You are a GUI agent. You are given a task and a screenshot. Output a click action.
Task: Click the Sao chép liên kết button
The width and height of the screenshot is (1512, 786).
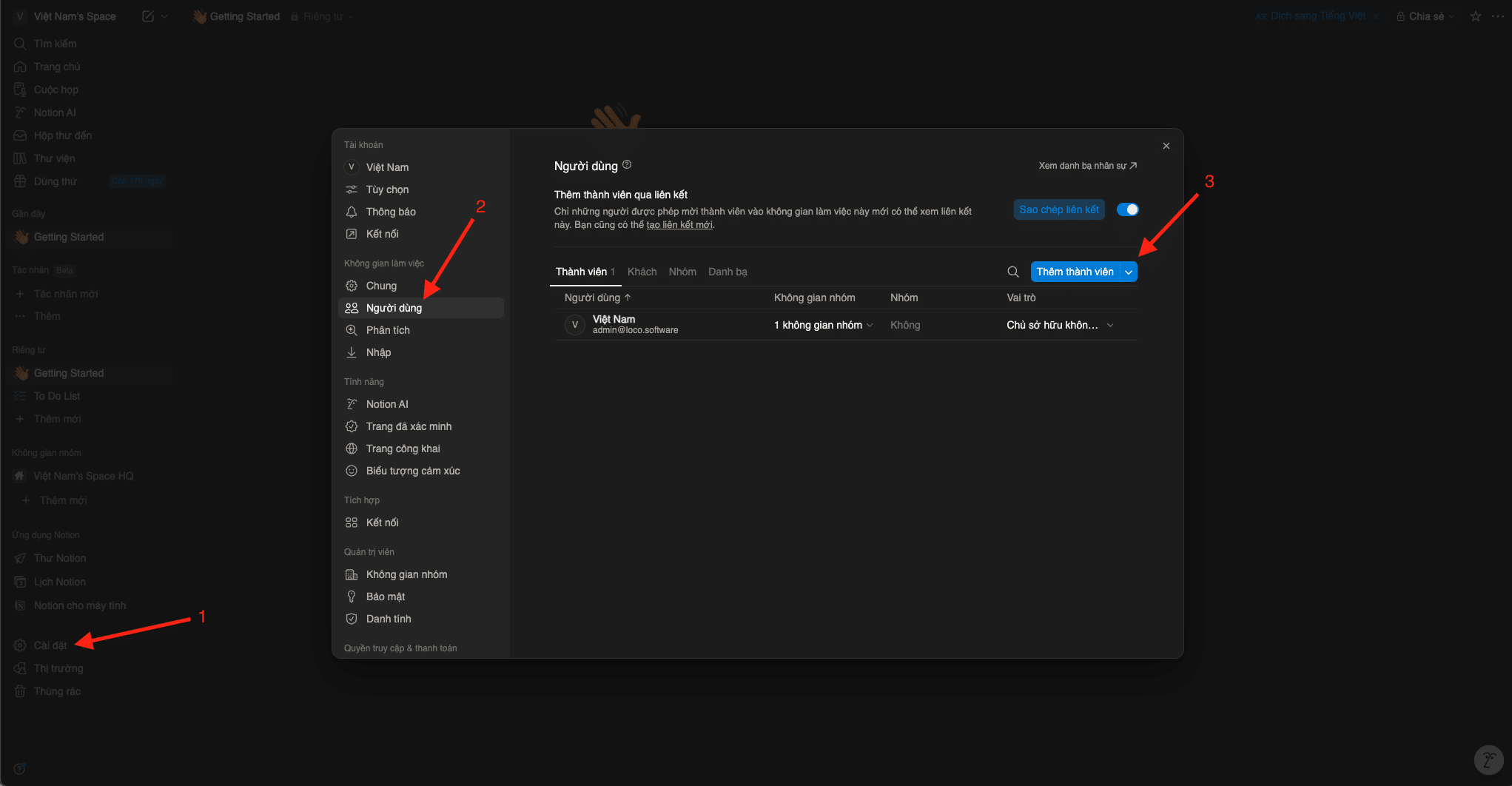pos(1058,209)
